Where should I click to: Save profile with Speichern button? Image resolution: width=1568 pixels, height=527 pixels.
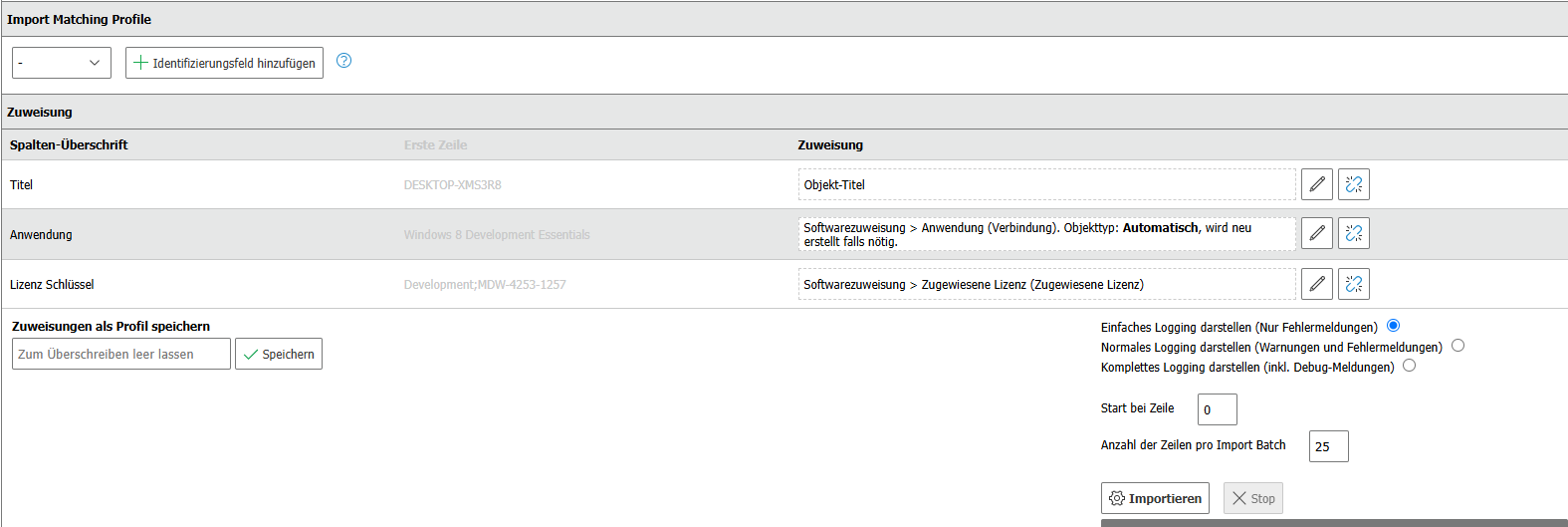[279, 354]
